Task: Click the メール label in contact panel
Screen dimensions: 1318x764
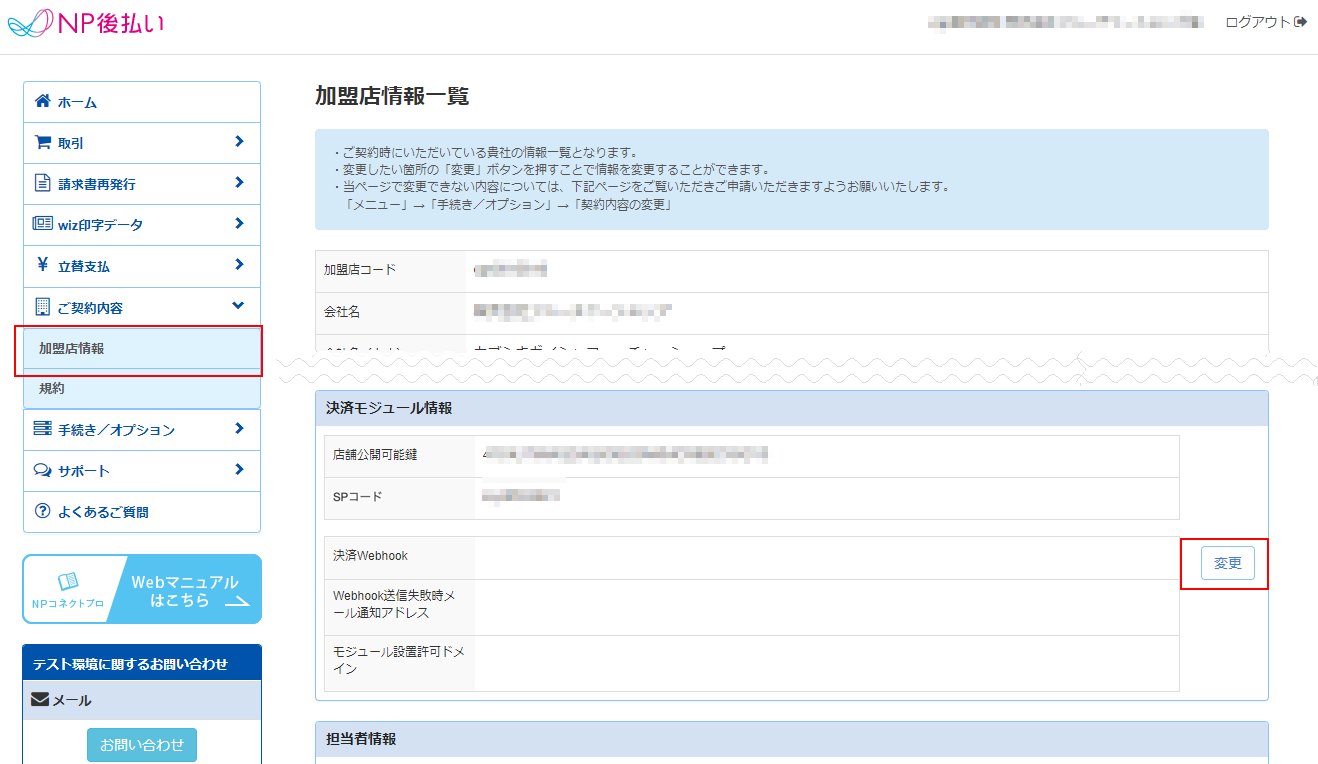Action: pos(72,701)
